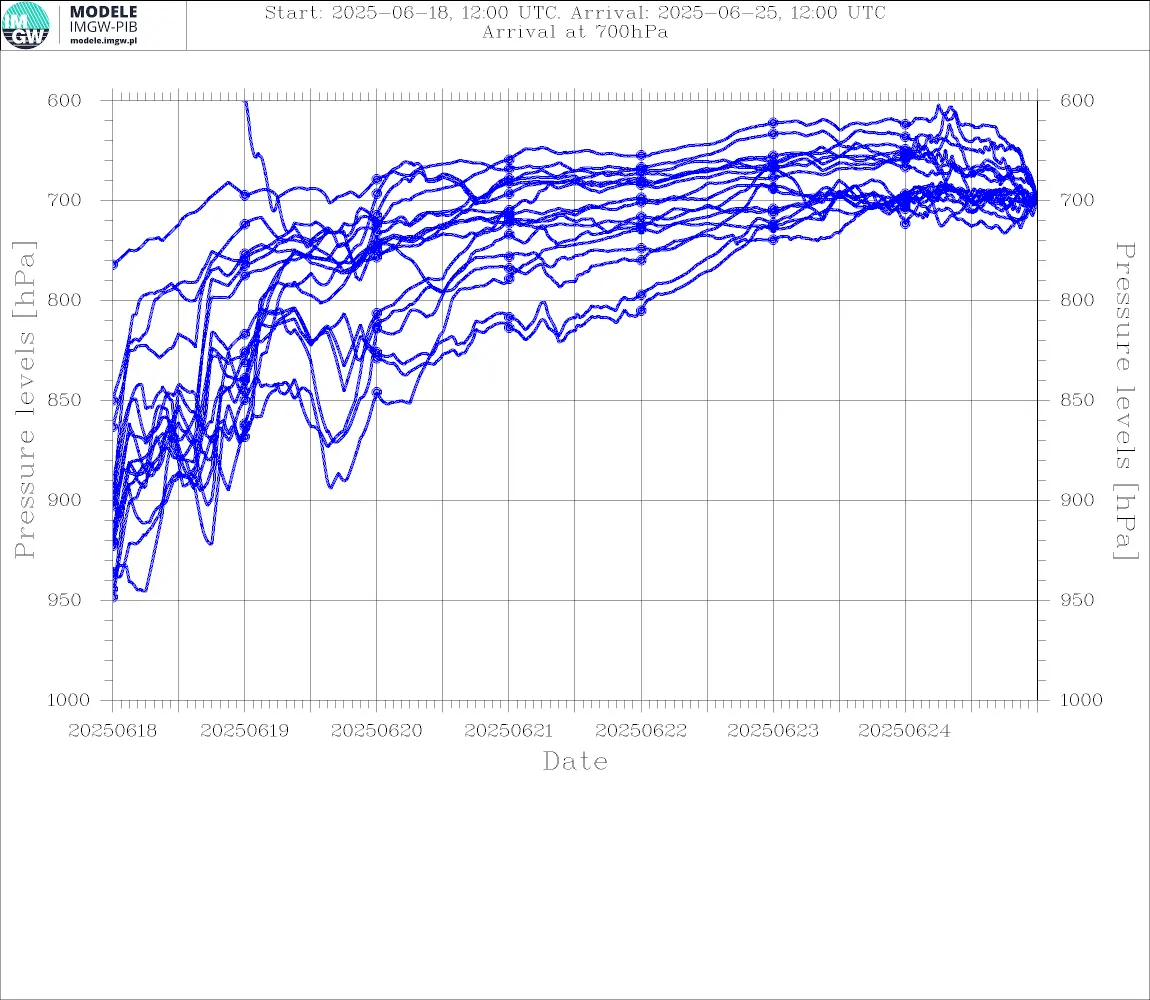The image size is (1150, 1000).
Task: Click the right axis 700 label
Action: [x=1077, y=200]
